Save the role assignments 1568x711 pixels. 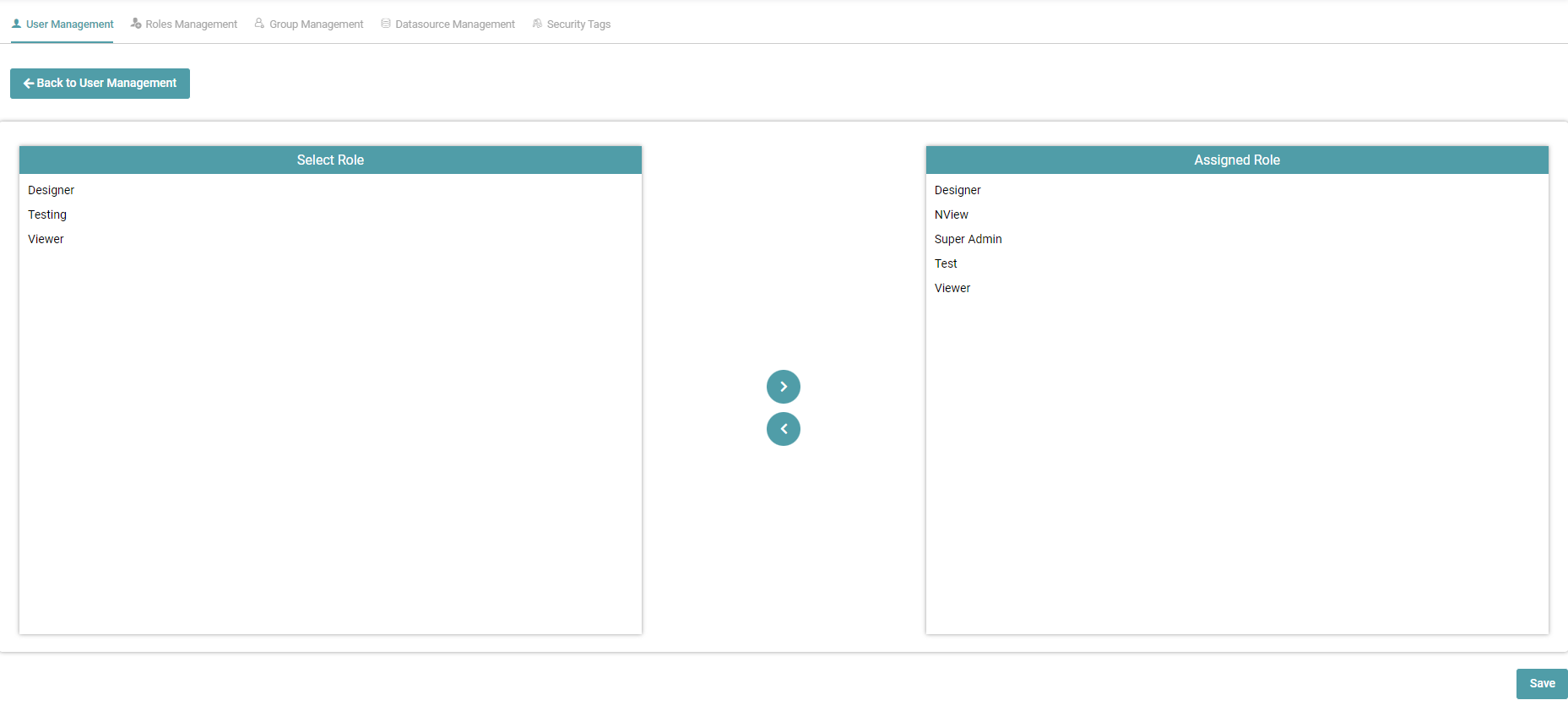(1541, 684)
